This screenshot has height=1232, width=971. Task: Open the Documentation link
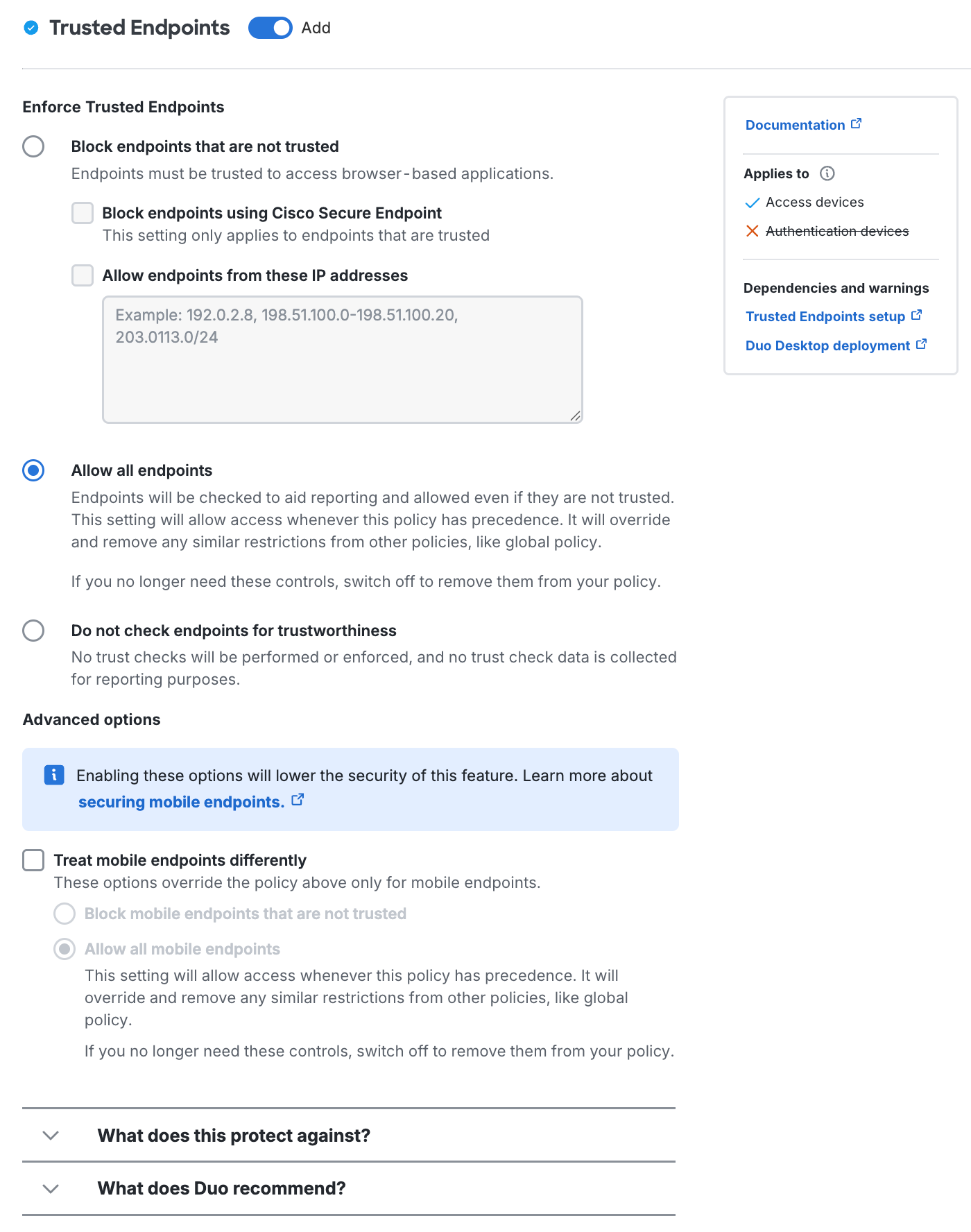(x=796, y=124)
